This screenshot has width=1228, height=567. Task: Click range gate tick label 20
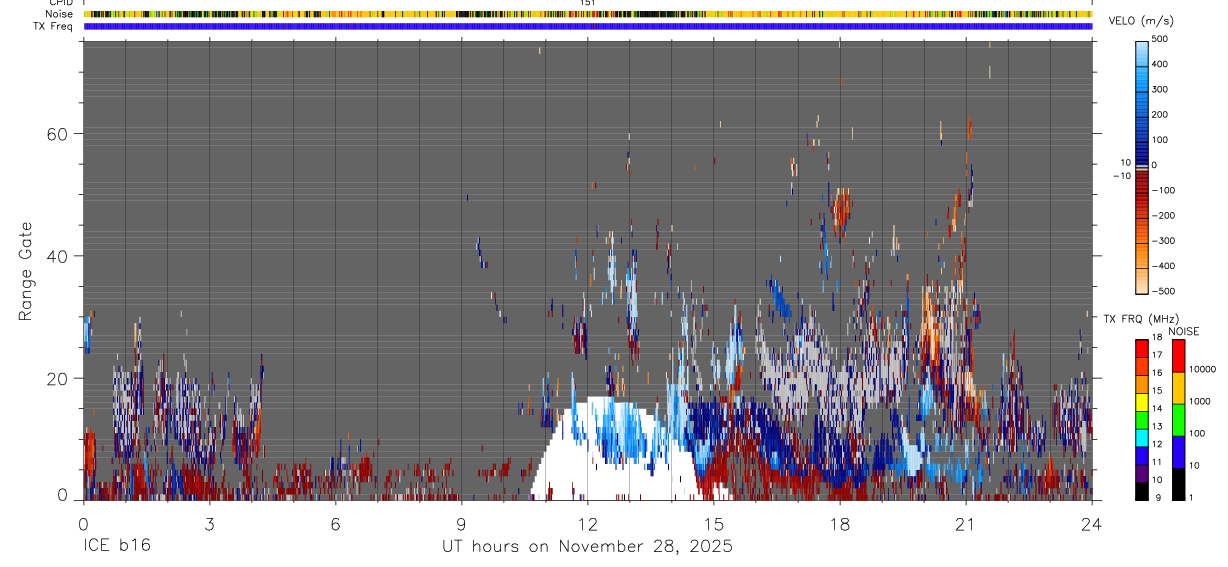click(58, 379)
